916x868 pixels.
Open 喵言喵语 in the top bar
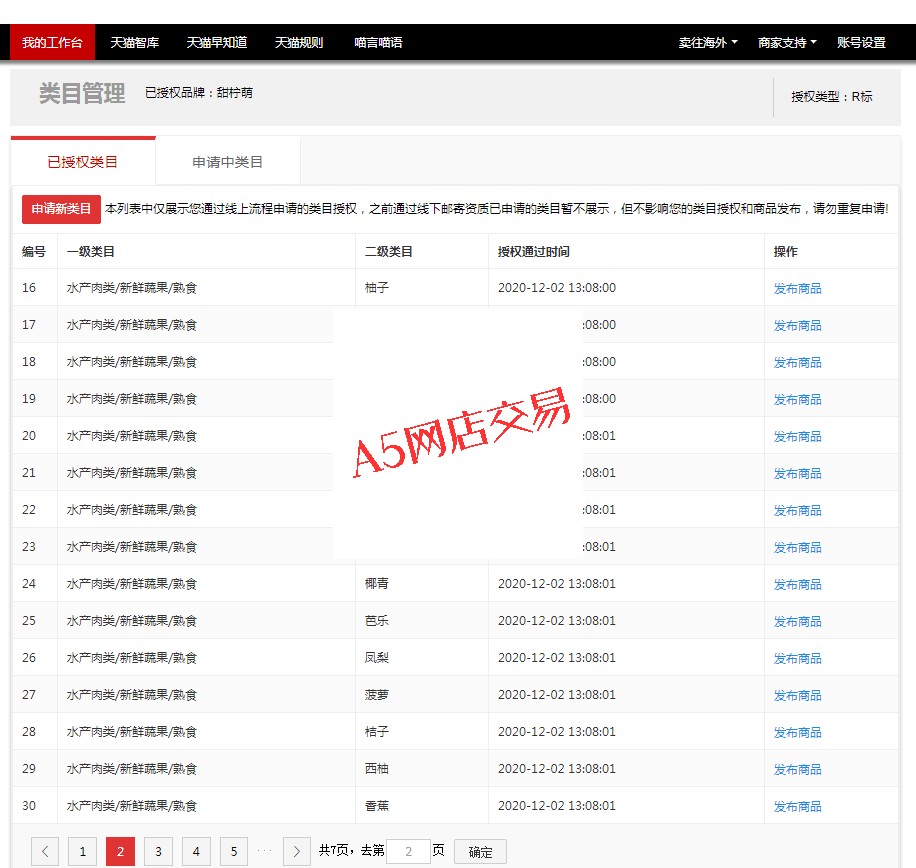378,43
